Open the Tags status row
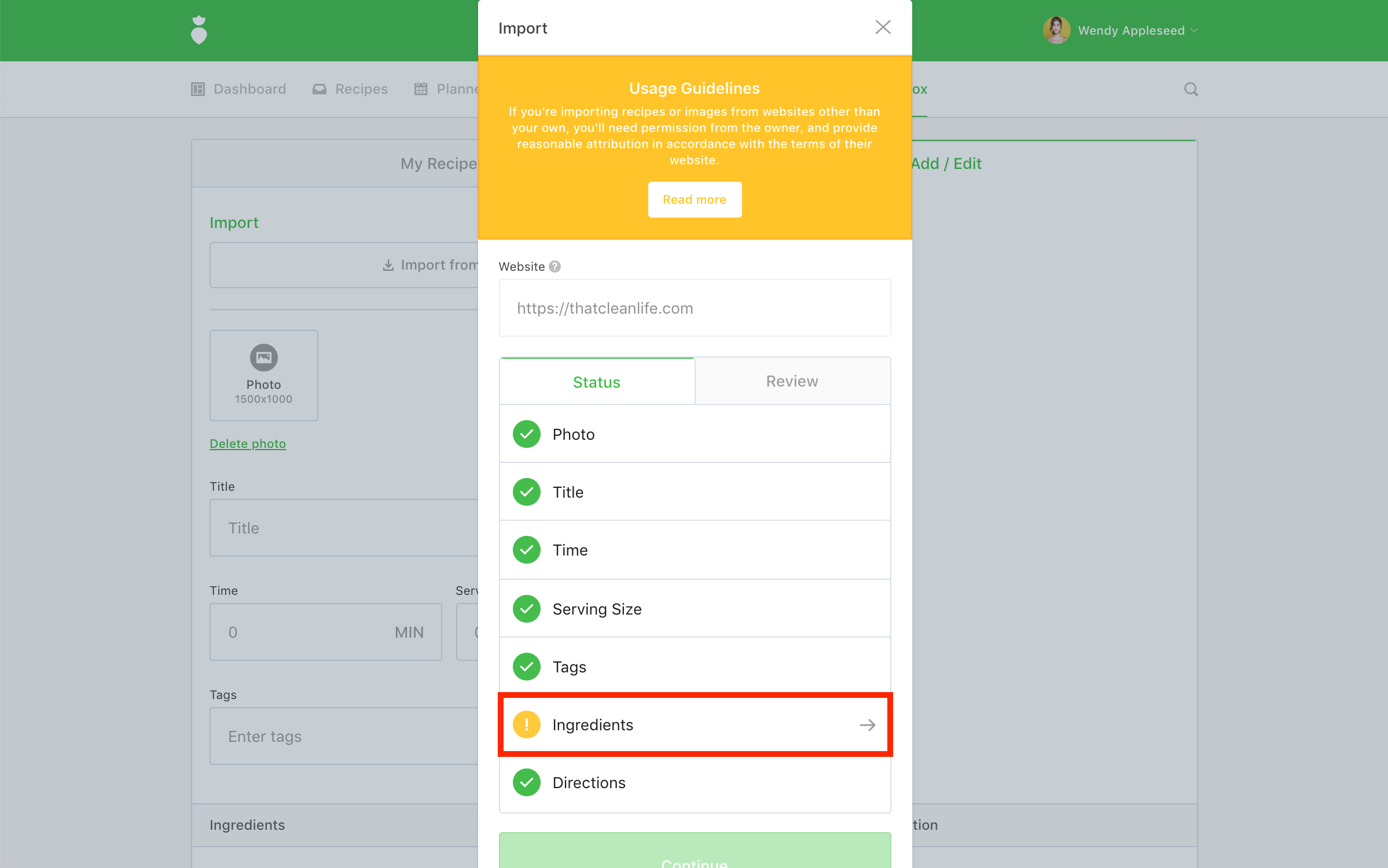The width and height of the screenshot is (1388, 868). click(695, 667)
